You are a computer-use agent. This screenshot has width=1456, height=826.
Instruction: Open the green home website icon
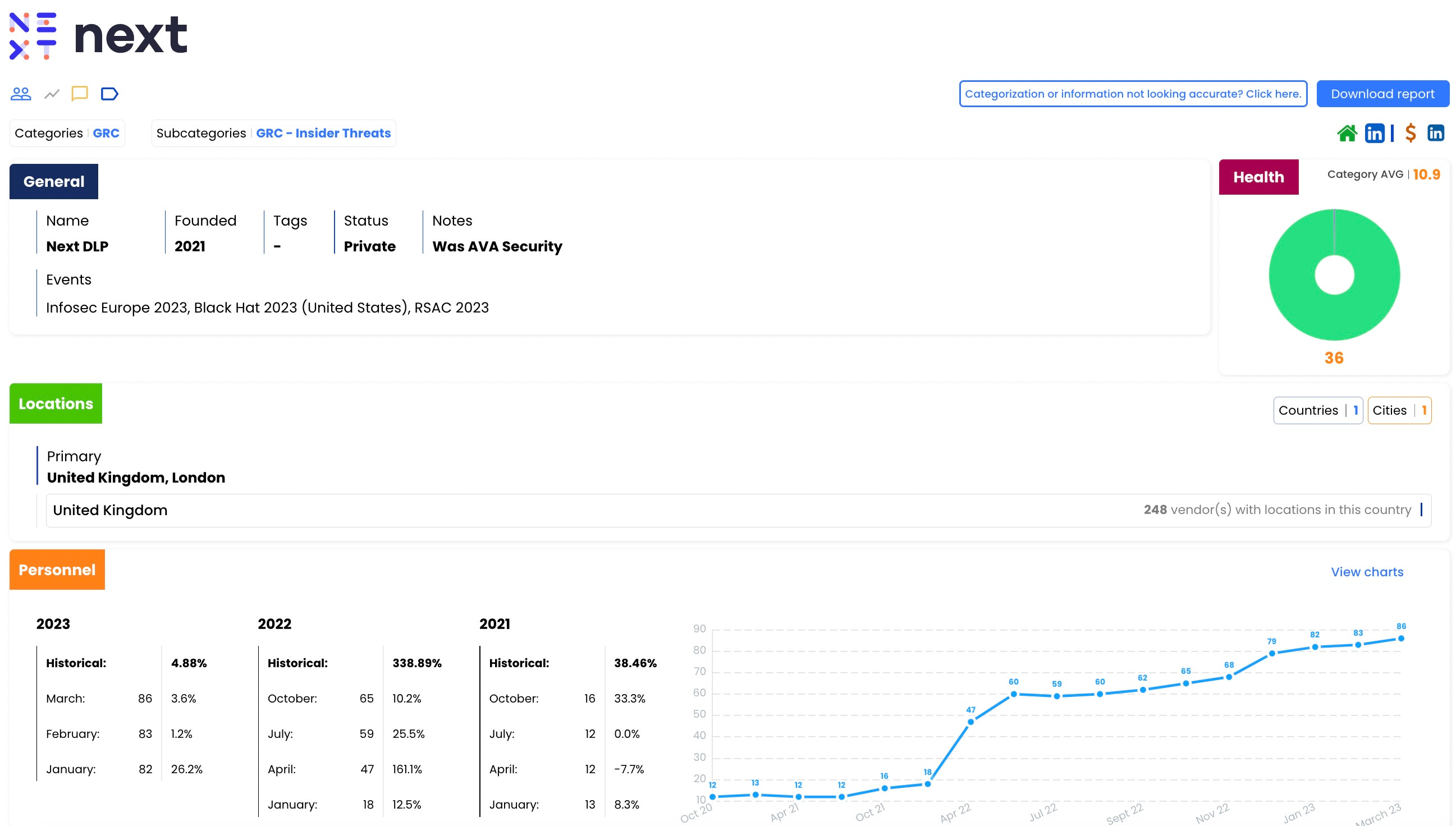[x=1347, y=134]
